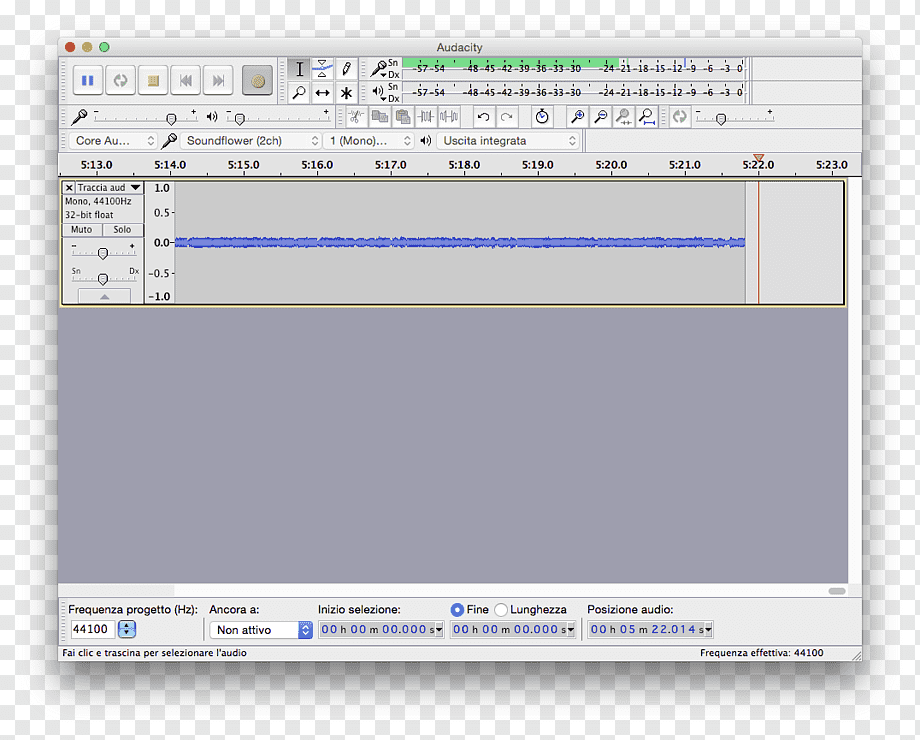Fit entire project in window

point(647,117)
